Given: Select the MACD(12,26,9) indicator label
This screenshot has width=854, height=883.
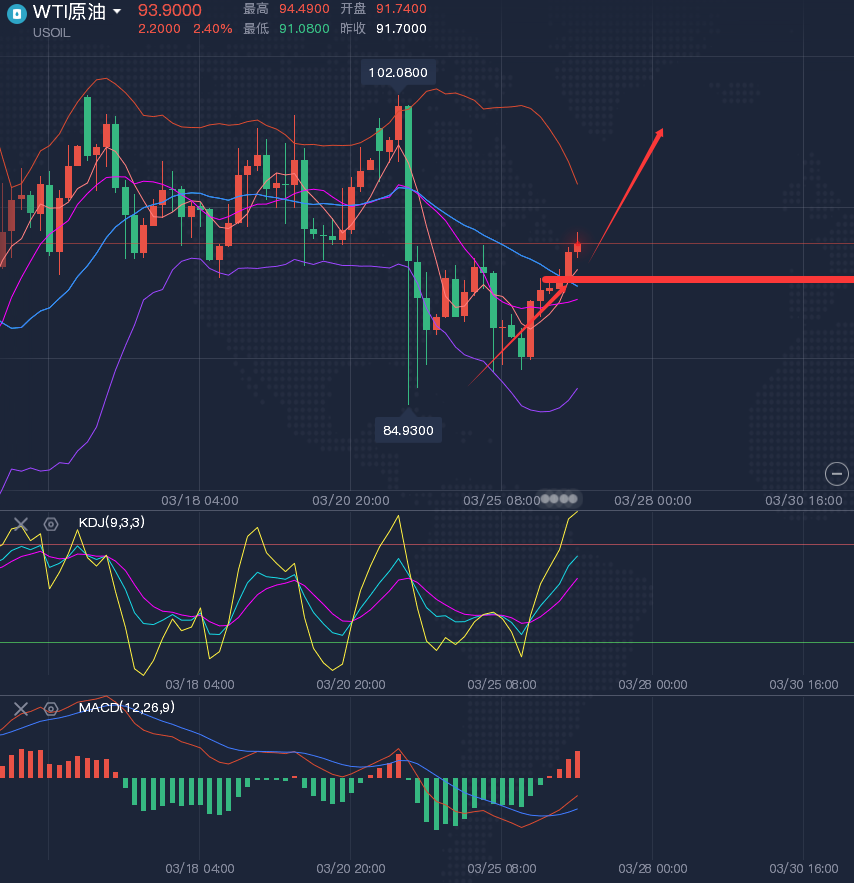Looking at the screenshot, I should pos(127,708).
